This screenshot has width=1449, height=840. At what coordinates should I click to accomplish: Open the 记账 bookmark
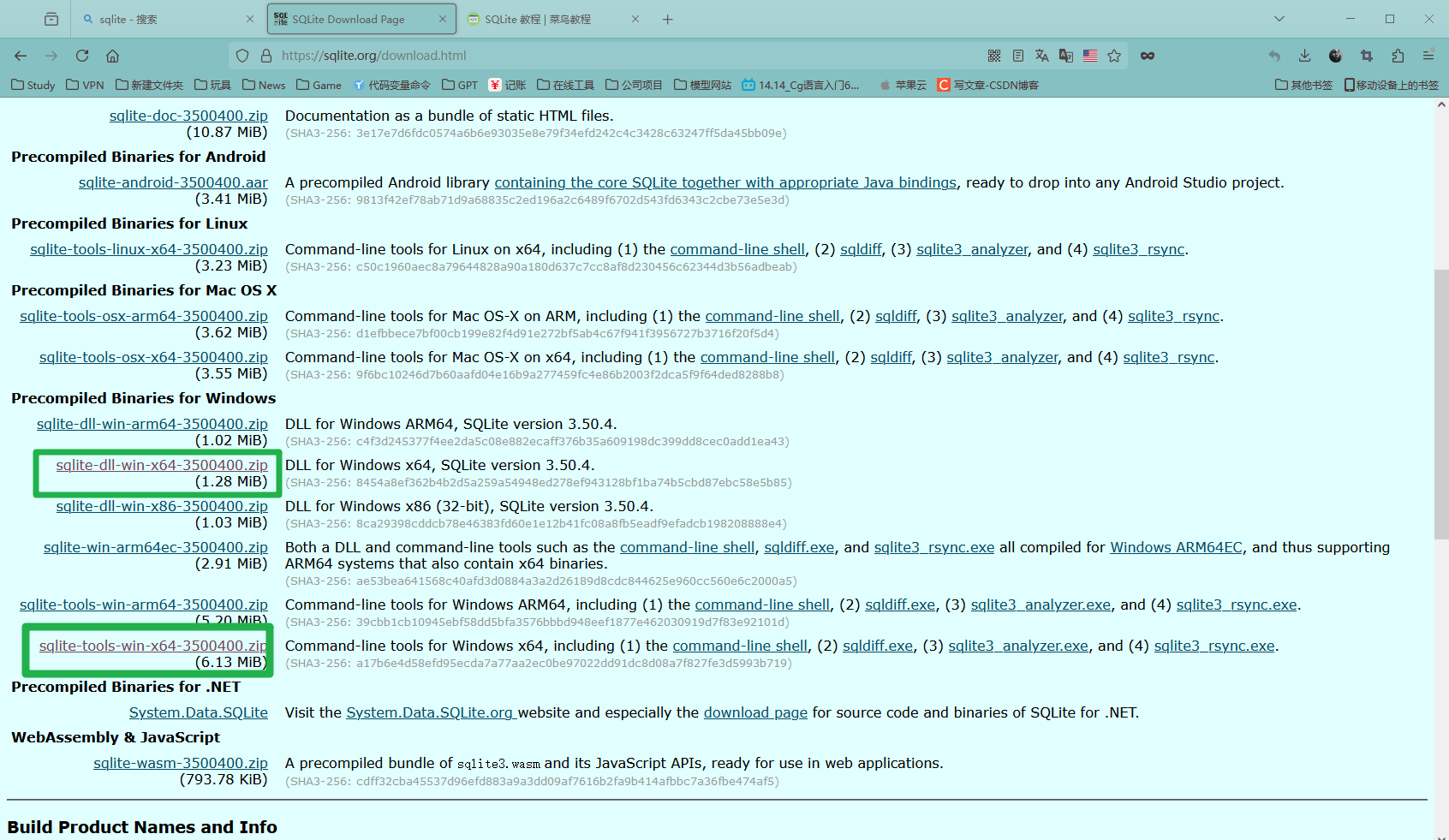pos(507,85)
